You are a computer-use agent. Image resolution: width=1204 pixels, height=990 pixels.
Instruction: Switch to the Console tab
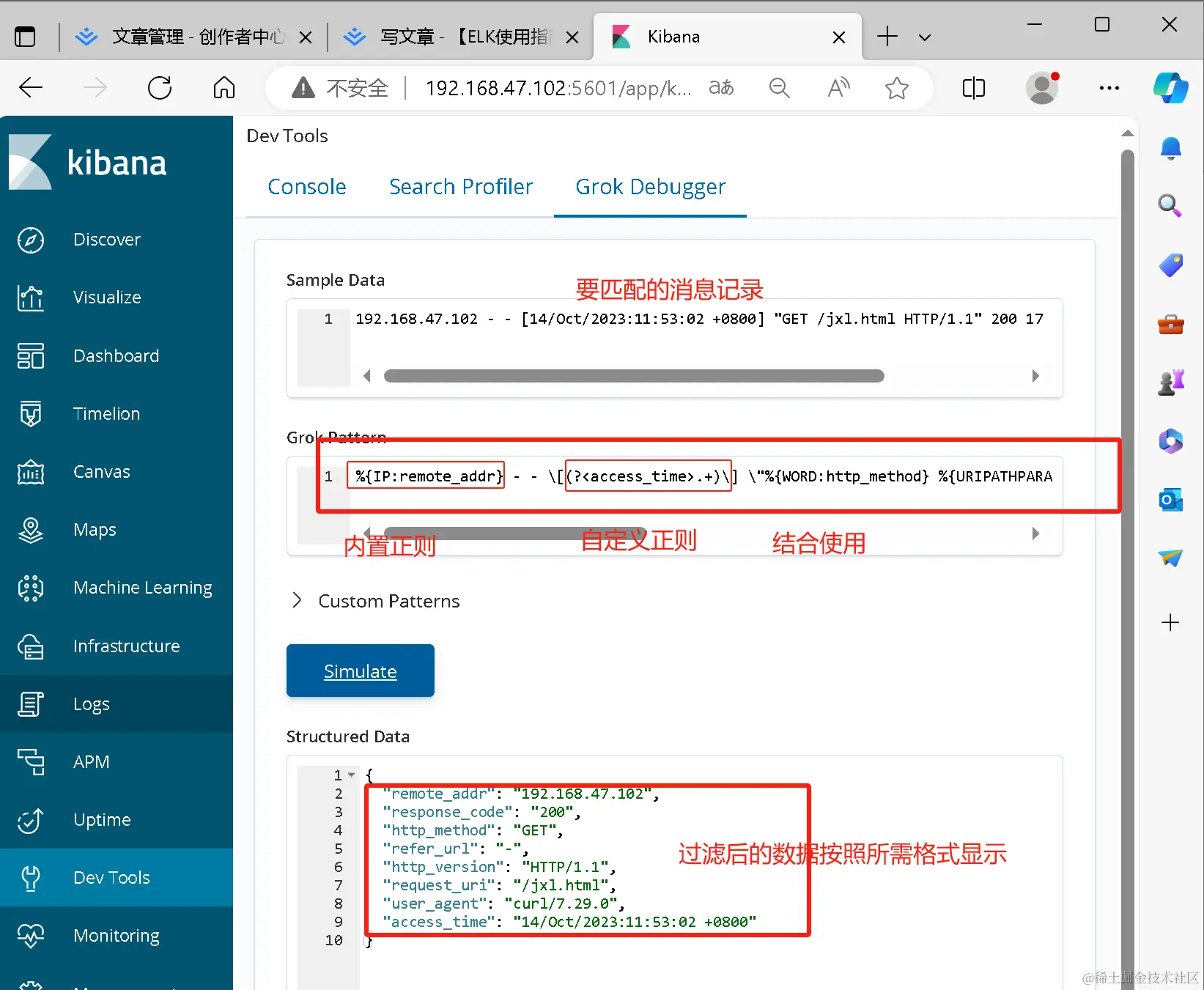coord(307,187)
